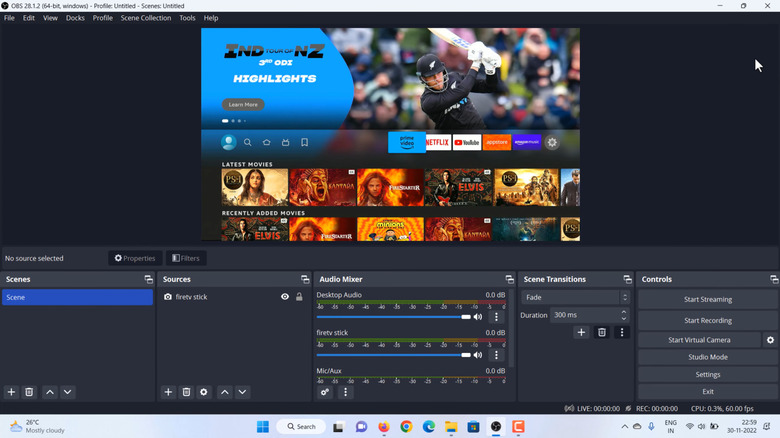Pop out the Sources dock
The image size is (780, 438).
[x=305, y=279]
